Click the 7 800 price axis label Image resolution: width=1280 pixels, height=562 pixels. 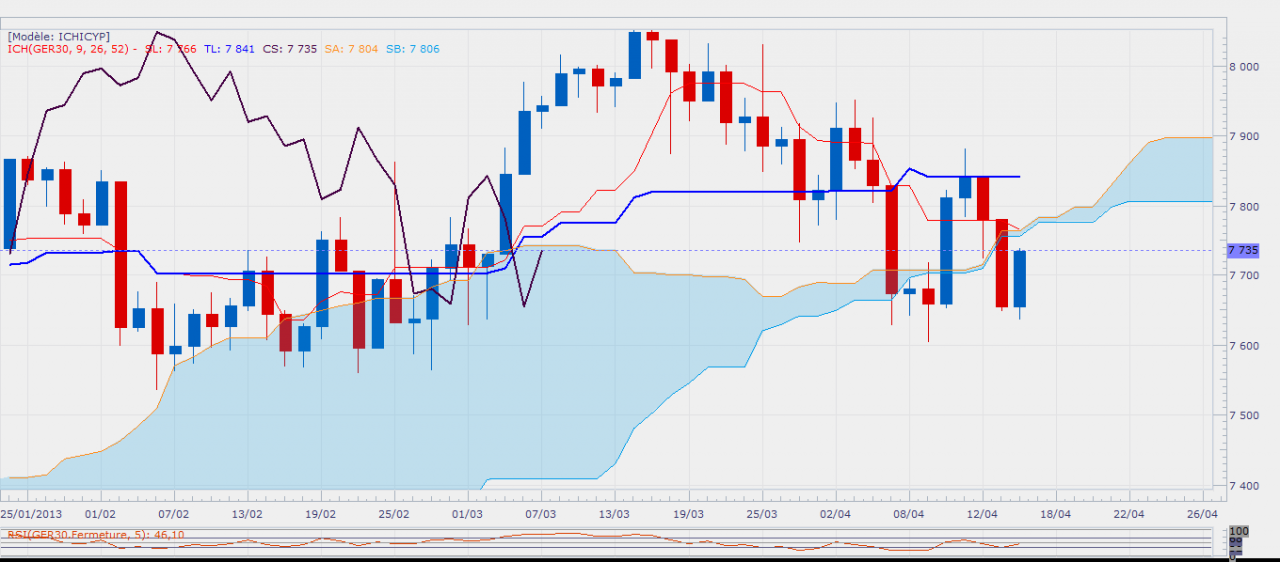click(x=1243, y=206)
